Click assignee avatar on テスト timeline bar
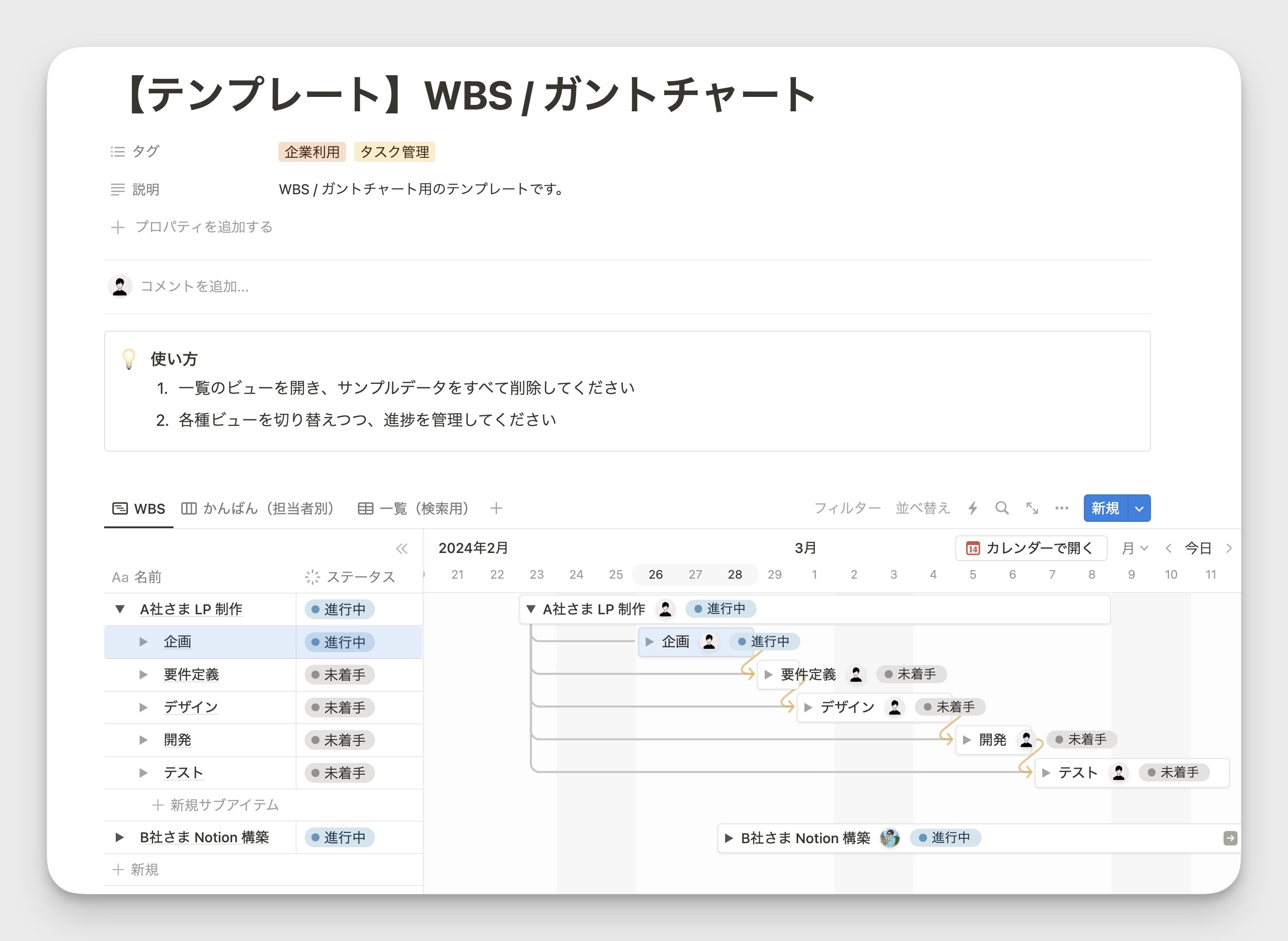Screen dimensions: 1288x941 click(1119, 772)
